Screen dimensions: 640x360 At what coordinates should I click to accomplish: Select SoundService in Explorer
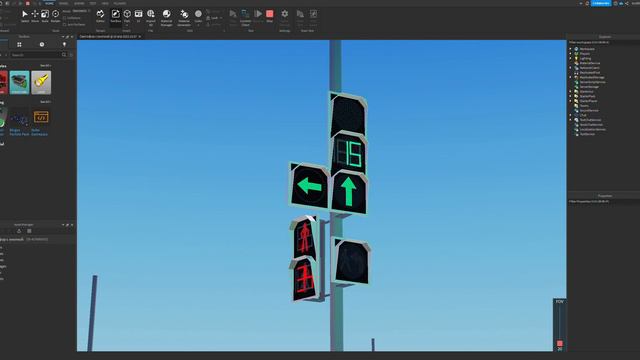589,110
